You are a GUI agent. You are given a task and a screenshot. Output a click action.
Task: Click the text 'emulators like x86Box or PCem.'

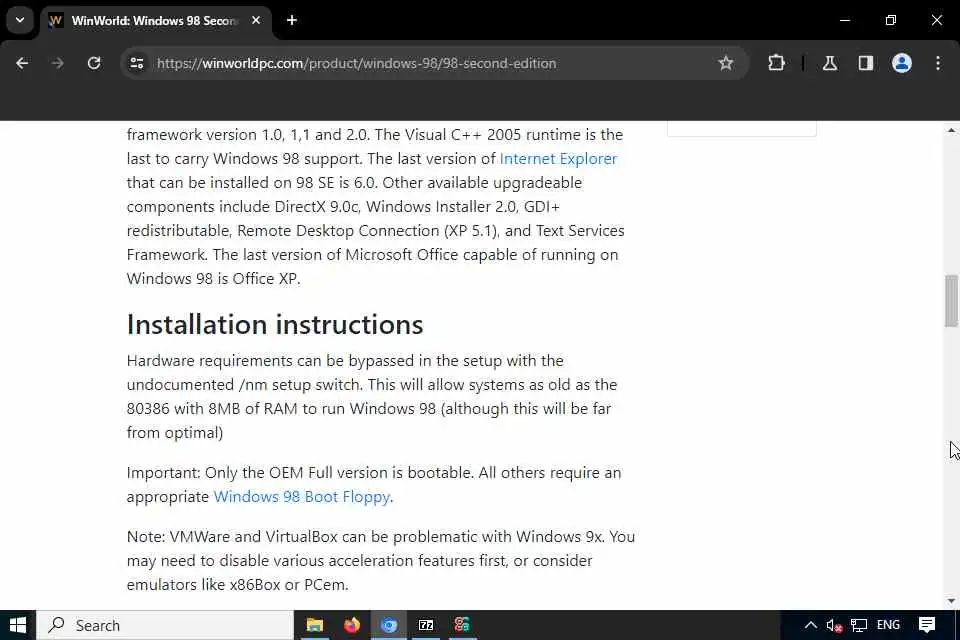click(x=238, y=585)
